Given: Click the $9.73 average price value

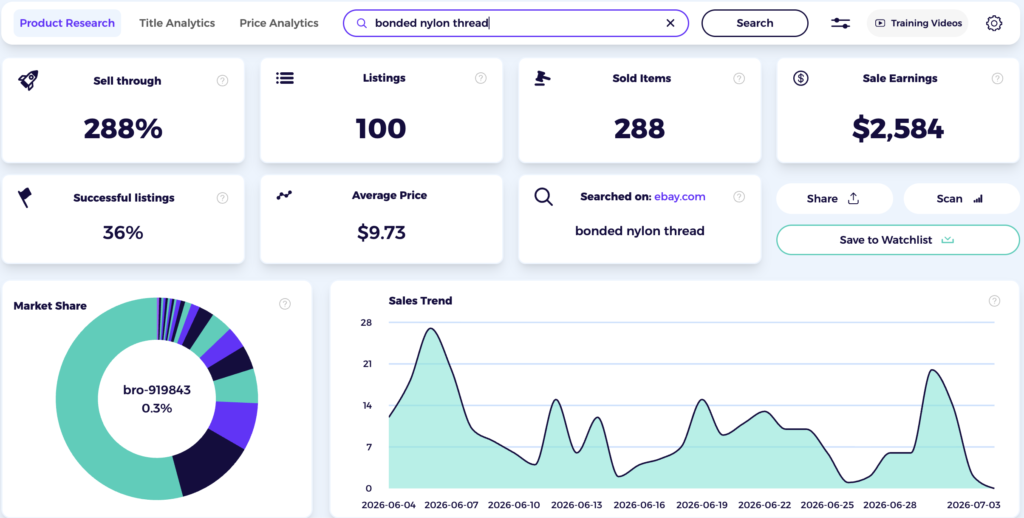Looking at the screenshot, I should click(381, 232).
